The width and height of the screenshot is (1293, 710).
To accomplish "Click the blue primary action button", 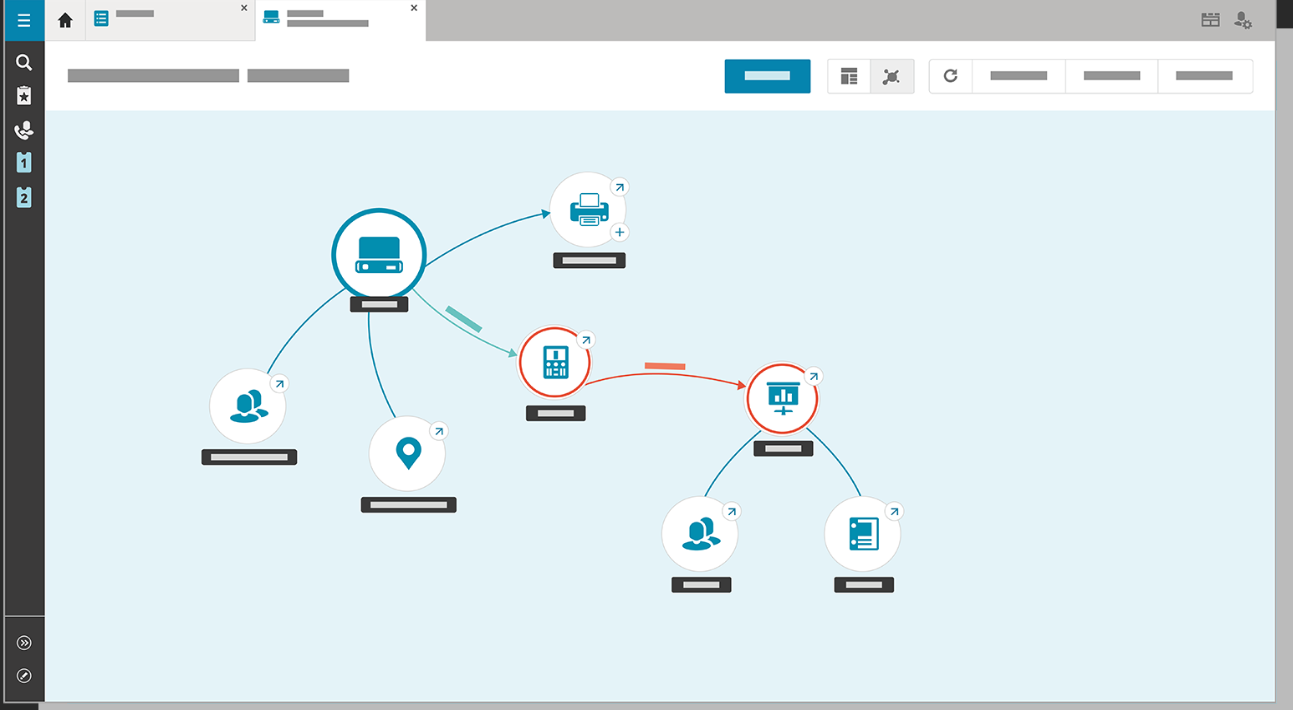I will click(767, 76).
